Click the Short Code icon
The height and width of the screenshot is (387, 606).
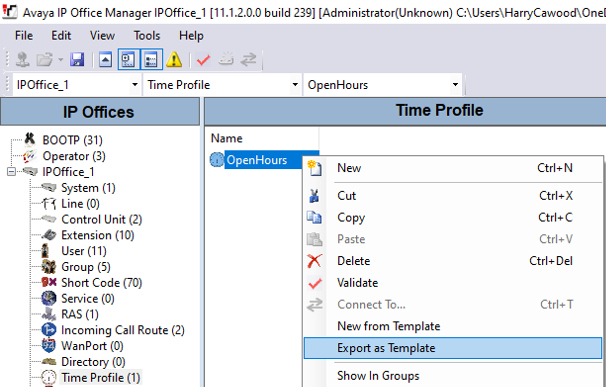point(49,282)
